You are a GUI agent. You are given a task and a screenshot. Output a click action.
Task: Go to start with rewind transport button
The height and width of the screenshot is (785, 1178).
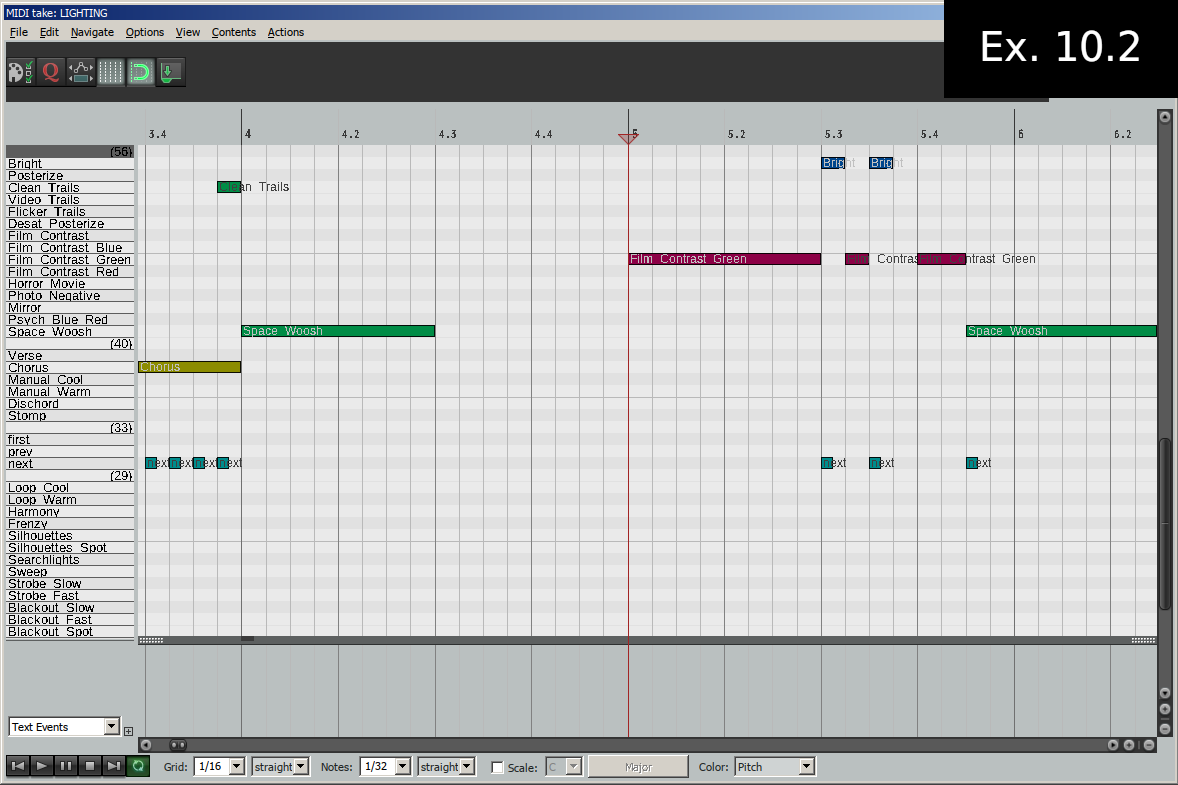(x=18, y=765)
